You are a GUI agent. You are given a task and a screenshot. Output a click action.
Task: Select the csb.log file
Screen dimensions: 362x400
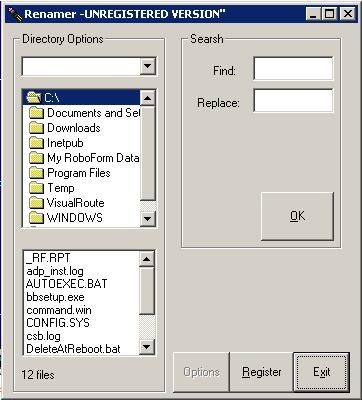tap(43, 336)
